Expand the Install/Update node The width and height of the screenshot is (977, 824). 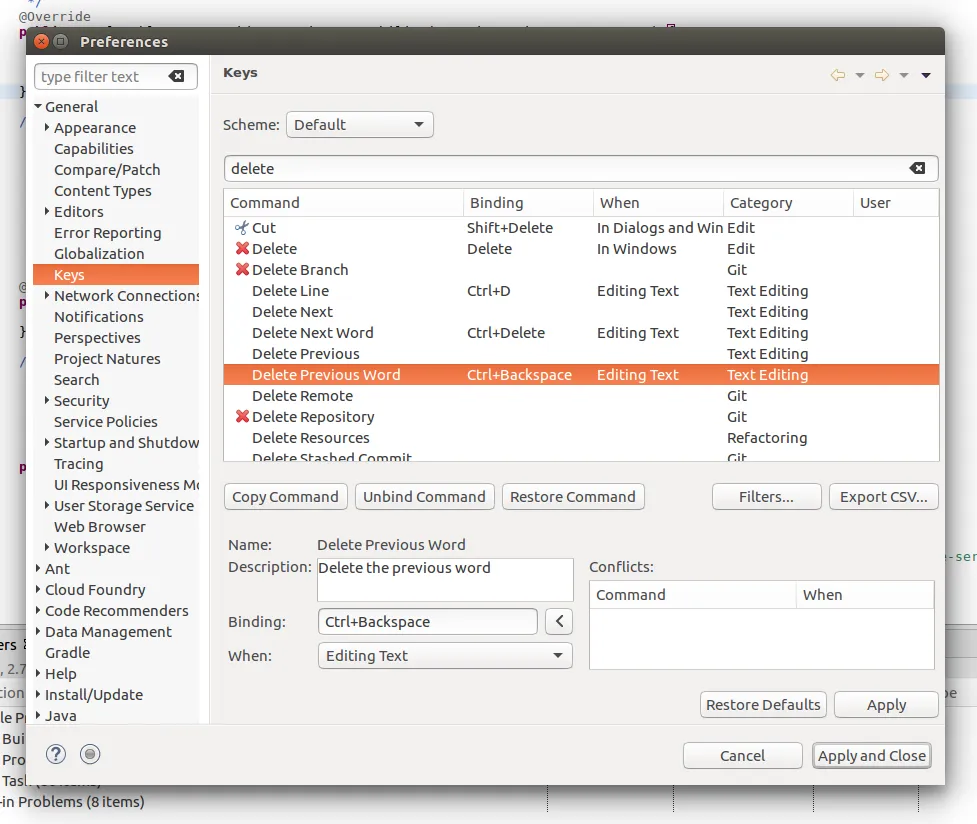click(38, 694)
